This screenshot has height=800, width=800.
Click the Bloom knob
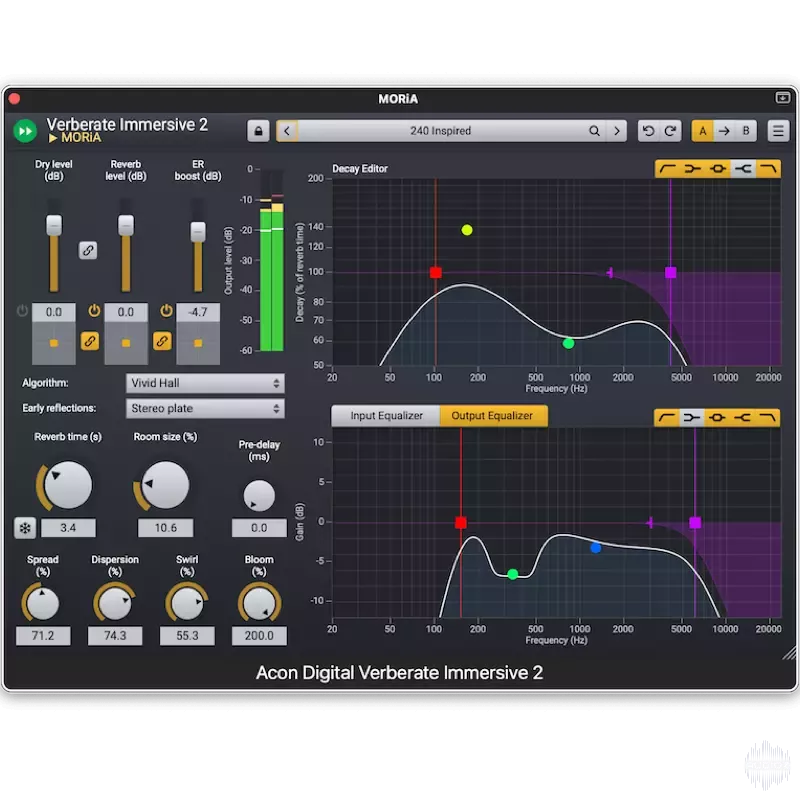pyautogui.click(x=259, y=604)
